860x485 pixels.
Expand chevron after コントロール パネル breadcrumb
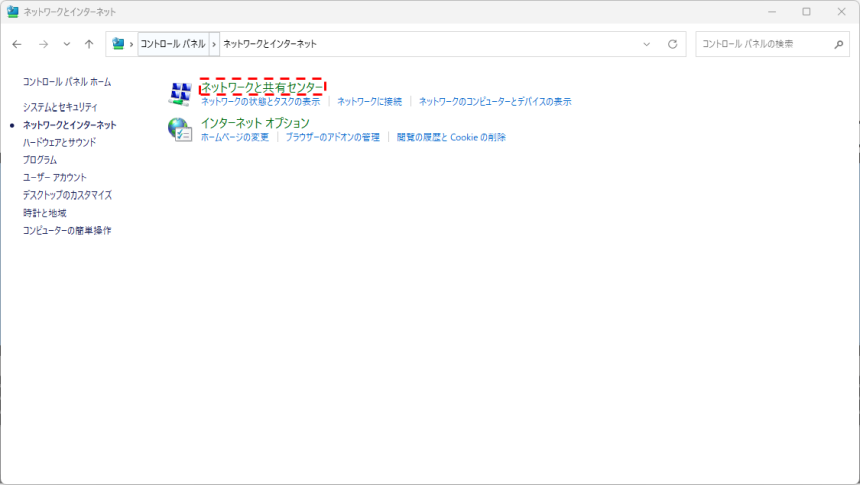tap(214, 44)
